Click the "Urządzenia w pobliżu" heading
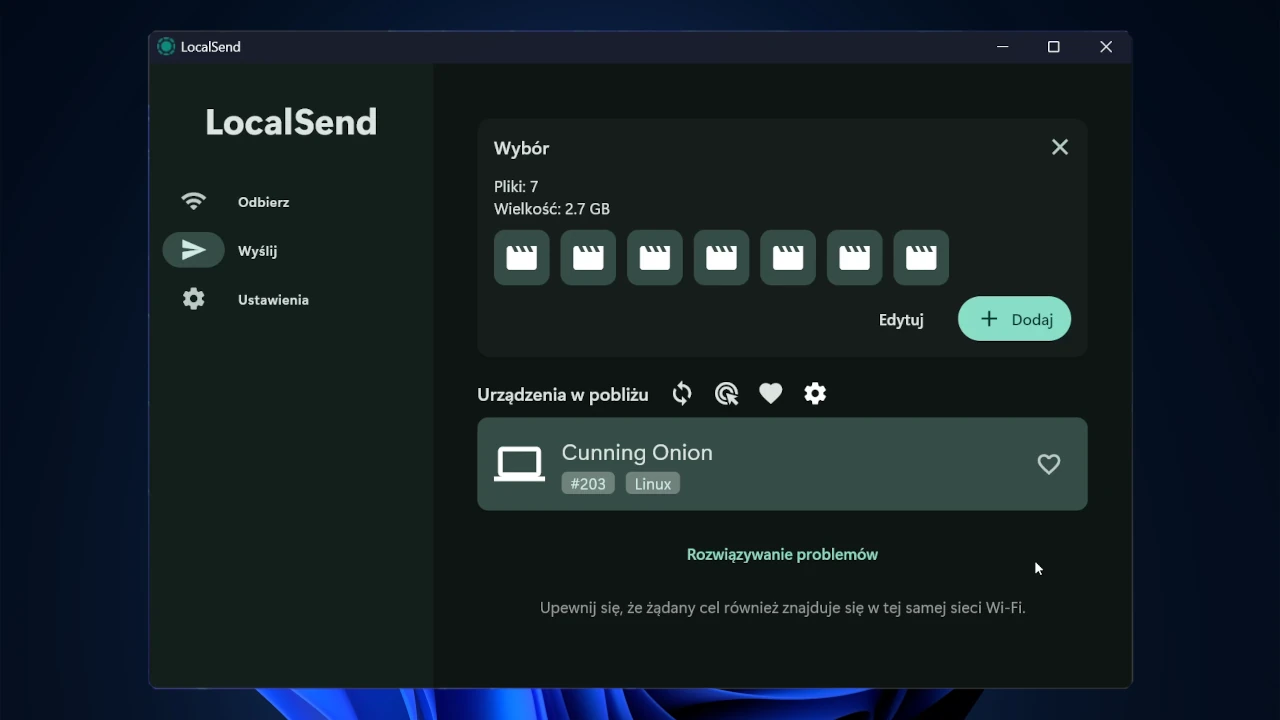1280x720 pixels. [x=563, y=395]
